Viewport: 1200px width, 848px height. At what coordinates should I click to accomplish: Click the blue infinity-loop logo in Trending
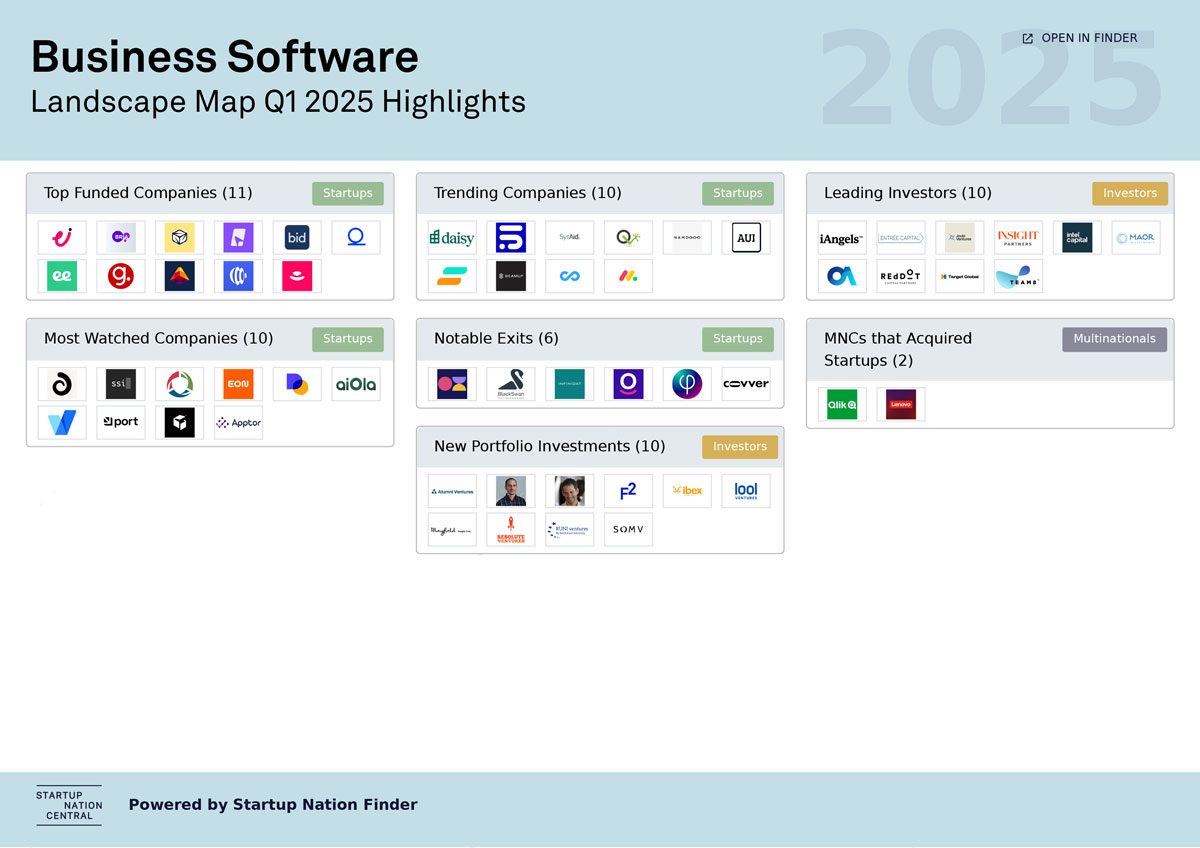(570, 276)
